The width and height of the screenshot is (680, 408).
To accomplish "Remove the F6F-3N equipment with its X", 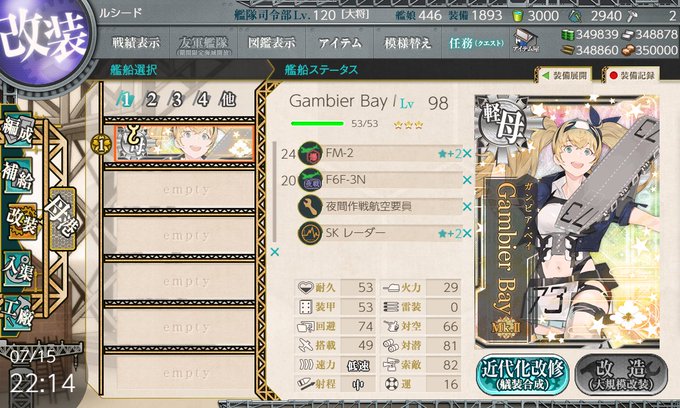I will coord(467,180).
